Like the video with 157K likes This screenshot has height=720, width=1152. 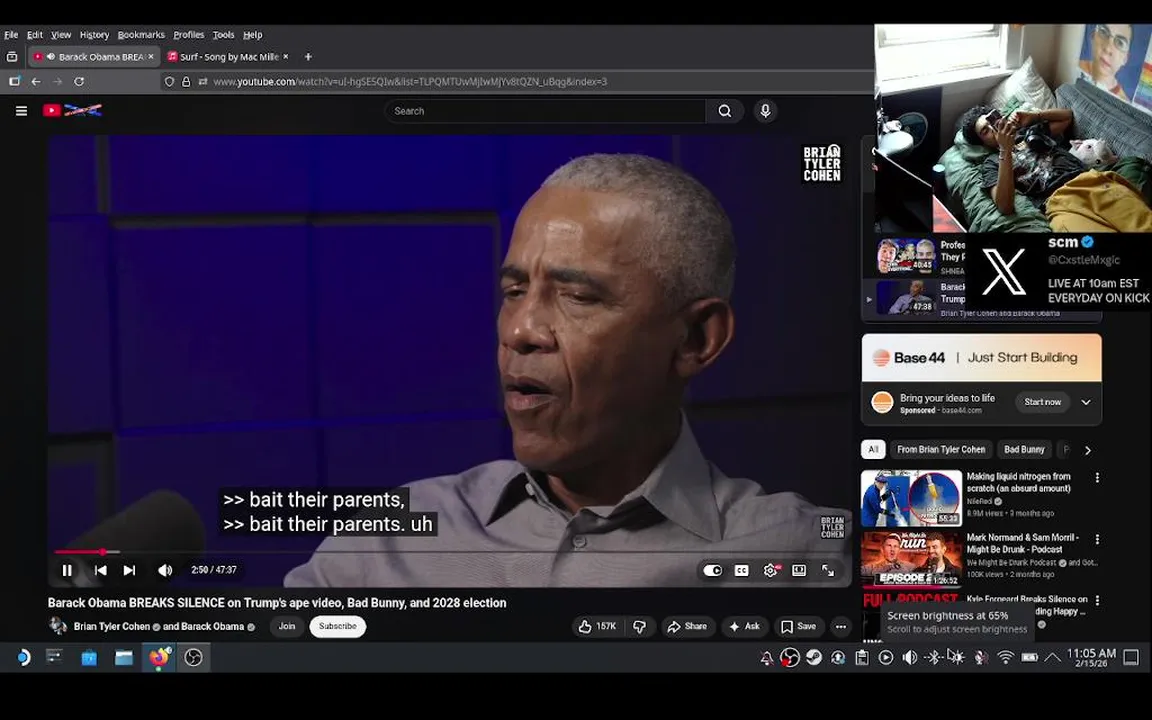click(597, 627)
